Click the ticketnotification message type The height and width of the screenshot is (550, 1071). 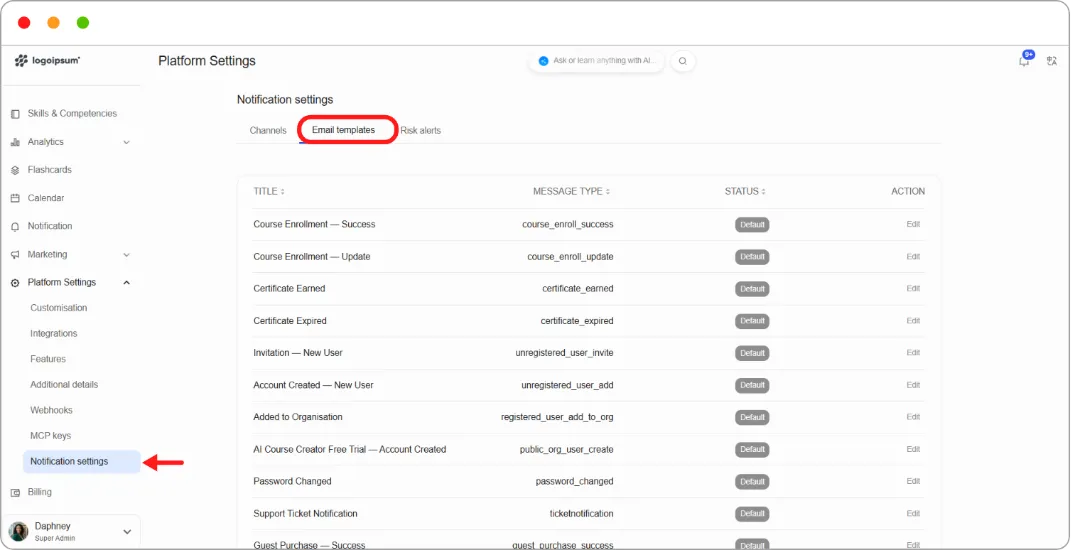click(581, 514)
